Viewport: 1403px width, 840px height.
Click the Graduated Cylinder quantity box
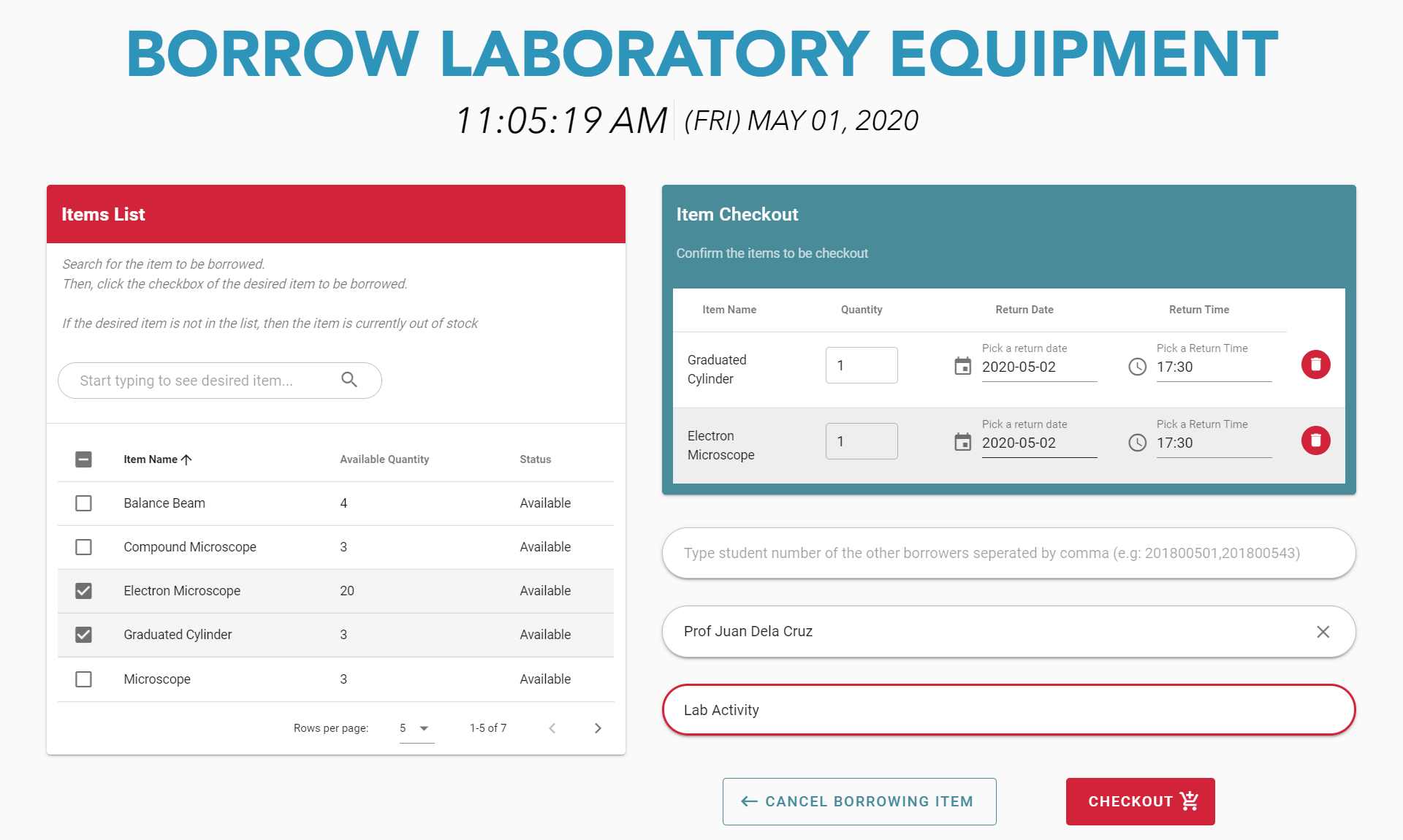(x=861, y=365)
